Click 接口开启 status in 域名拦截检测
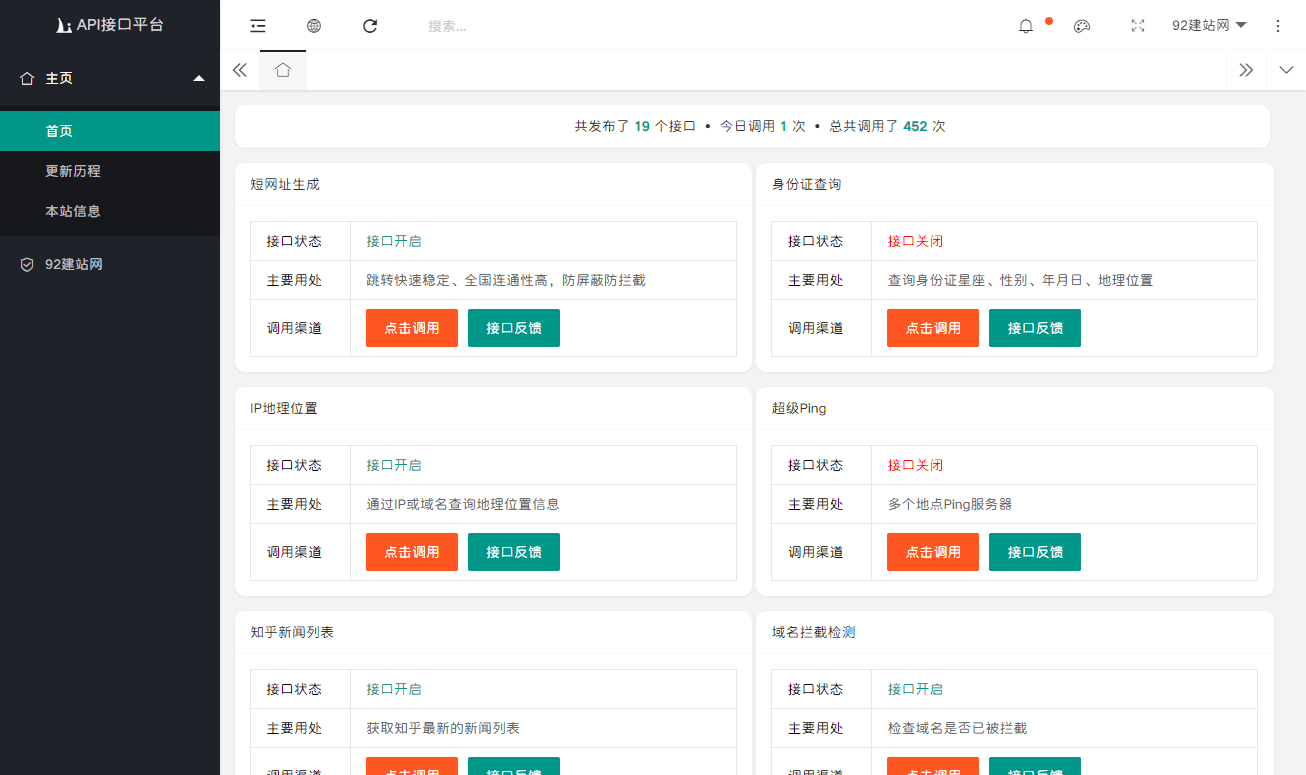The width and height of the screenshot is (1306, 775). tap(915, 689)
